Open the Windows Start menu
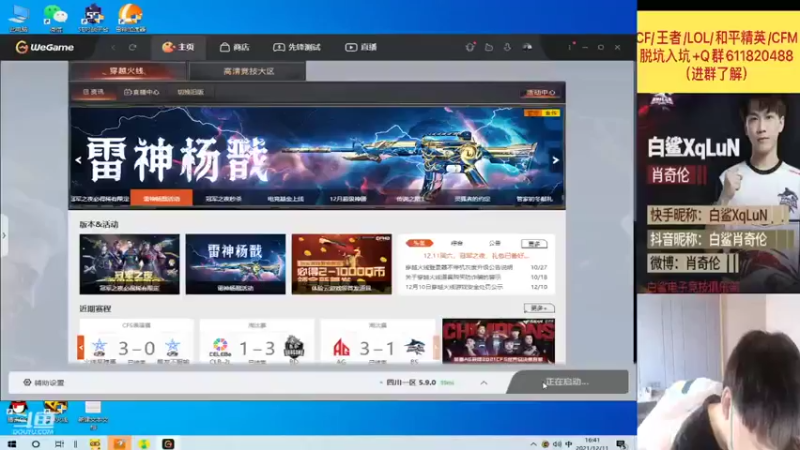Image resolution: width=800 pixels, height=450 pixels. pyautogui.click(x=11, y=444)
